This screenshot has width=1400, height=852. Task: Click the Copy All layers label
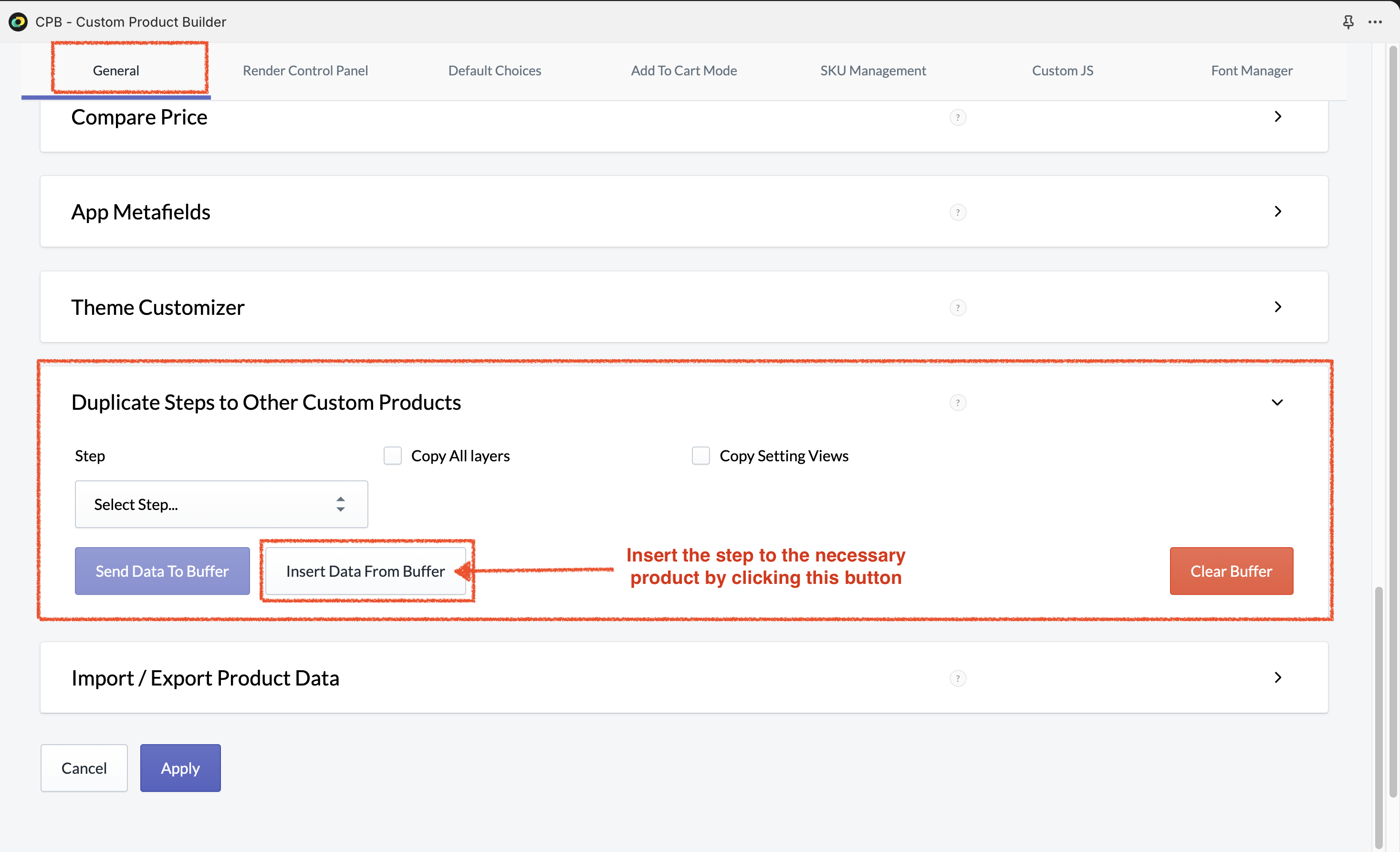pos(460,456)
